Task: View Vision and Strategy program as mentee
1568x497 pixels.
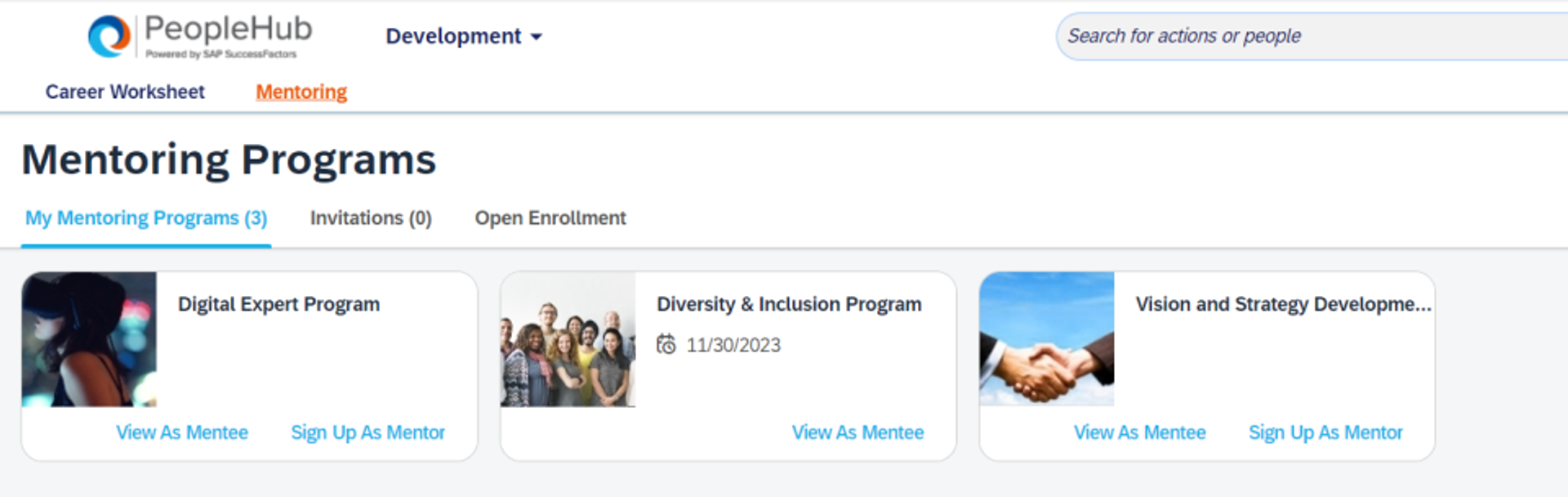Action: pyautogui.click(x=1139, y=432)
